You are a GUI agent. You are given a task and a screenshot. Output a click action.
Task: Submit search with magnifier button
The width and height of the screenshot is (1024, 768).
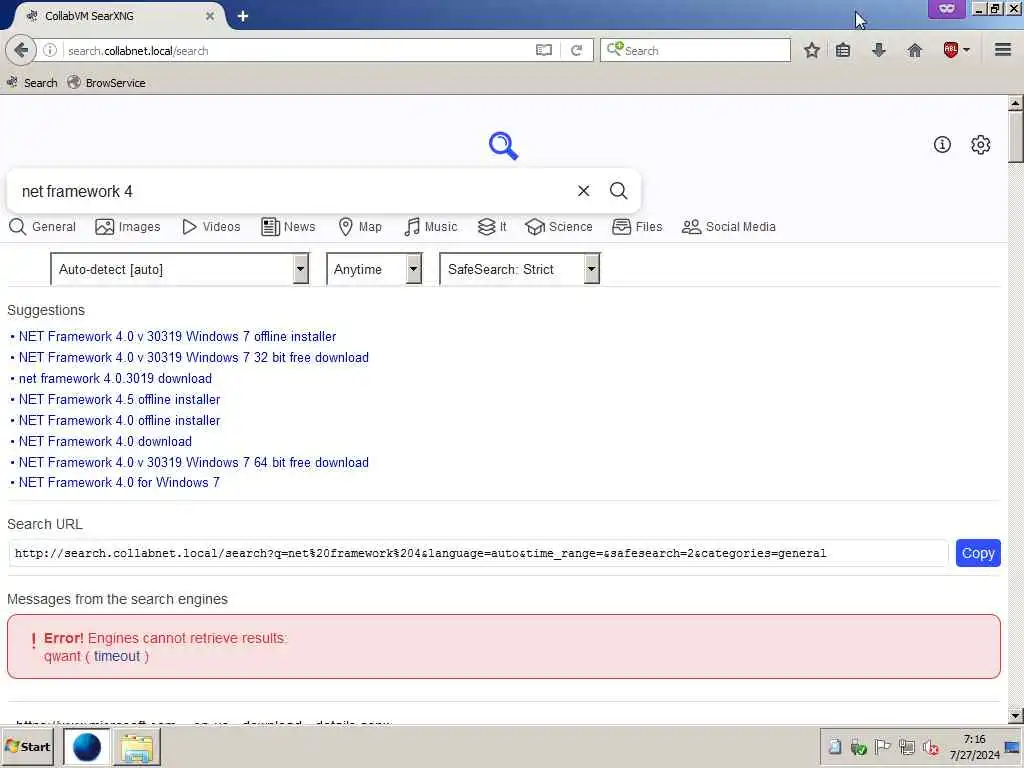pos(618,191)
